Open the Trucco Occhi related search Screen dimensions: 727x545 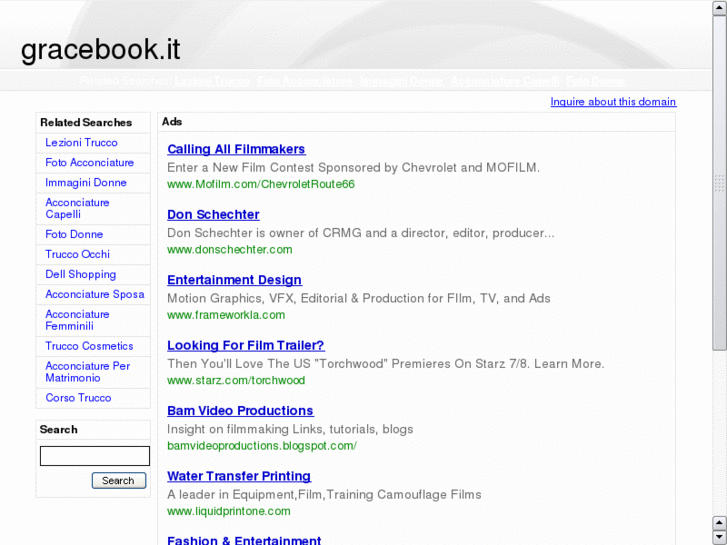(x=77, y=254)
